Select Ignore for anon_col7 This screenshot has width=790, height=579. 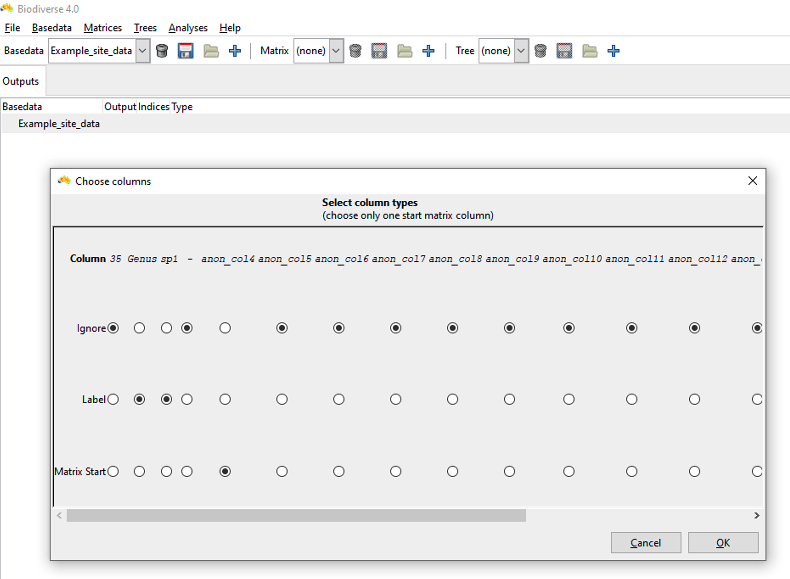point(396,328)
